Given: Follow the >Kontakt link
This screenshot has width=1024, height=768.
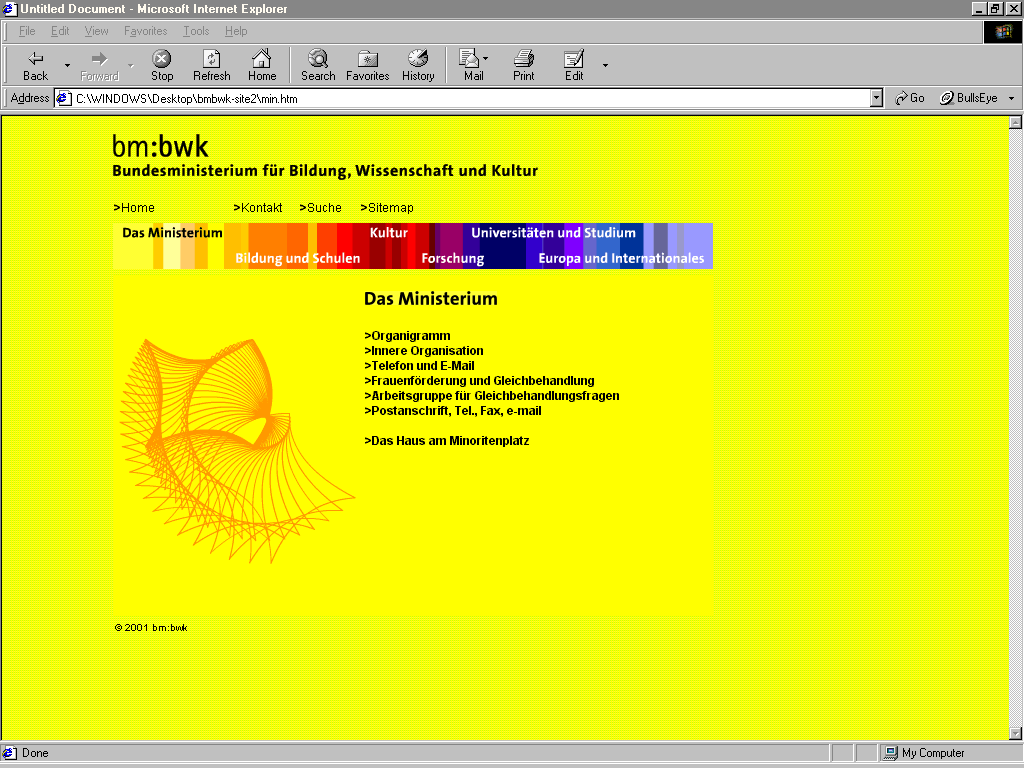Looking at the screenshot, I should click(258, 208).
